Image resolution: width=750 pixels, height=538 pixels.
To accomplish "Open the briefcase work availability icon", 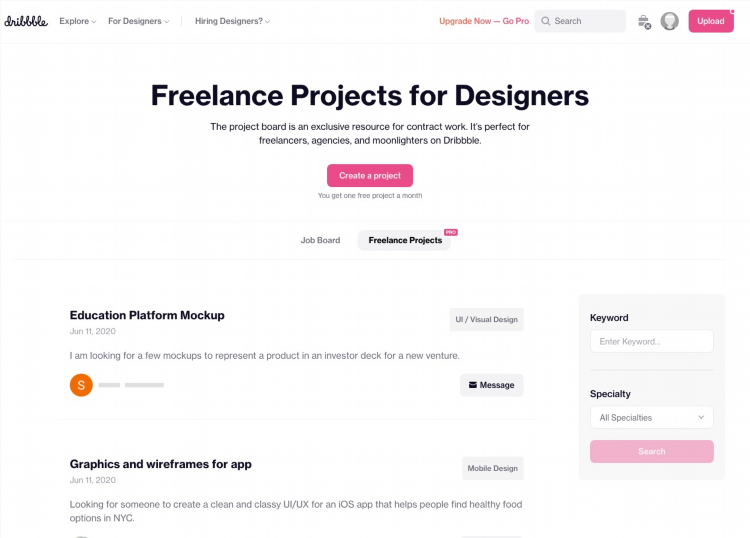I will (644, 22).
